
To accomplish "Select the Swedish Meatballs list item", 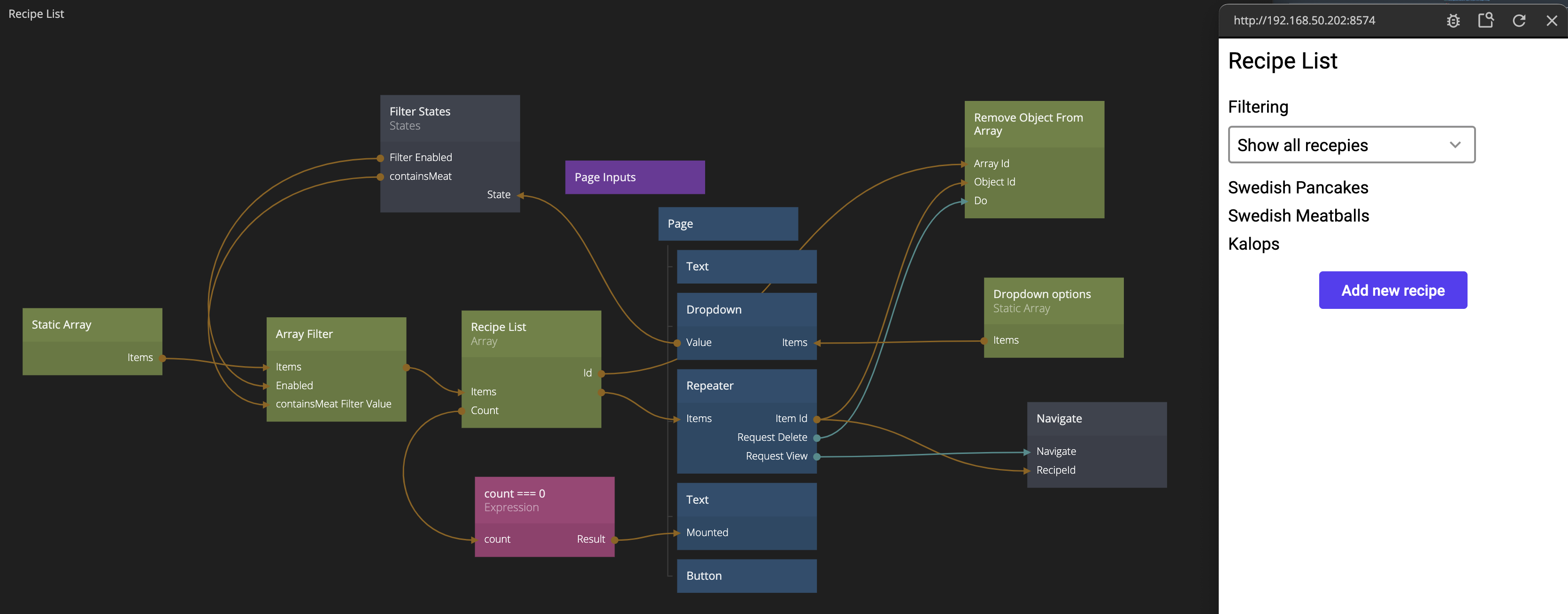I will [1298, 215].
